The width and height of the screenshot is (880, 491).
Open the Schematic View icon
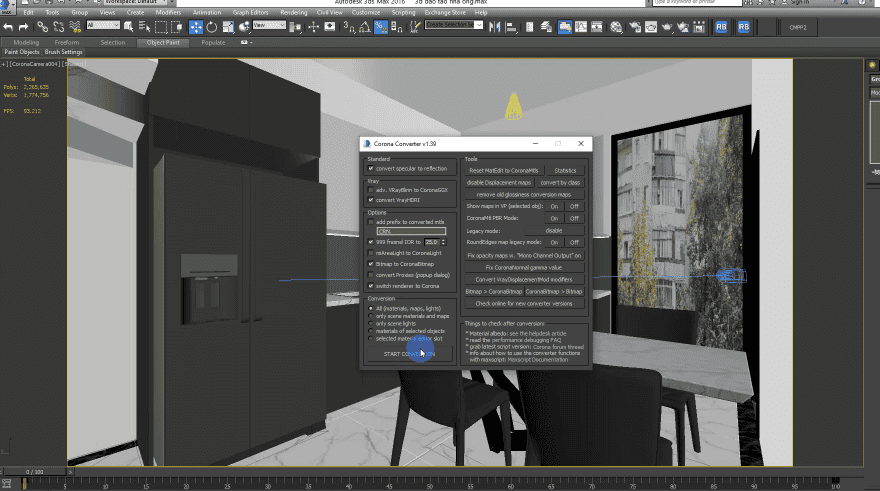(597, 27)
